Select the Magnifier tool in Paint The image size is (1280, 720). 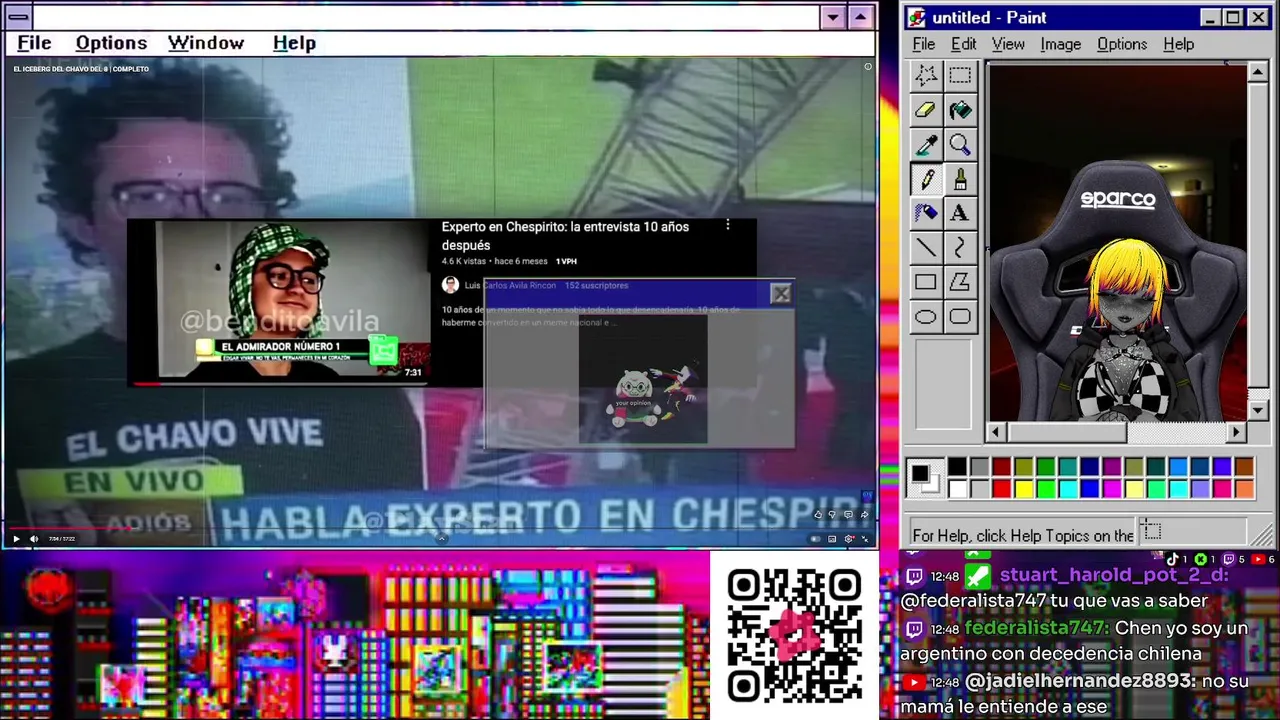pos(960,145)
